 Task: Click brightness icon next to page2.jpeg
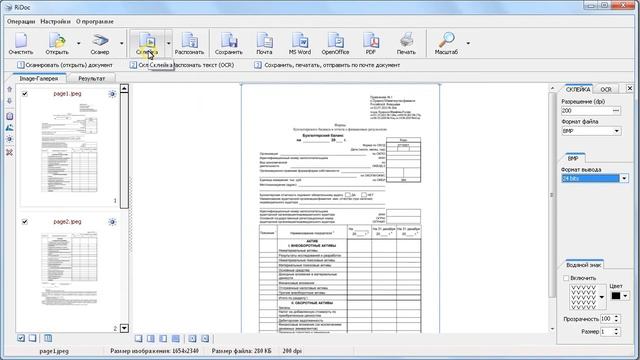pyautogui.click(x=112, y=222)
